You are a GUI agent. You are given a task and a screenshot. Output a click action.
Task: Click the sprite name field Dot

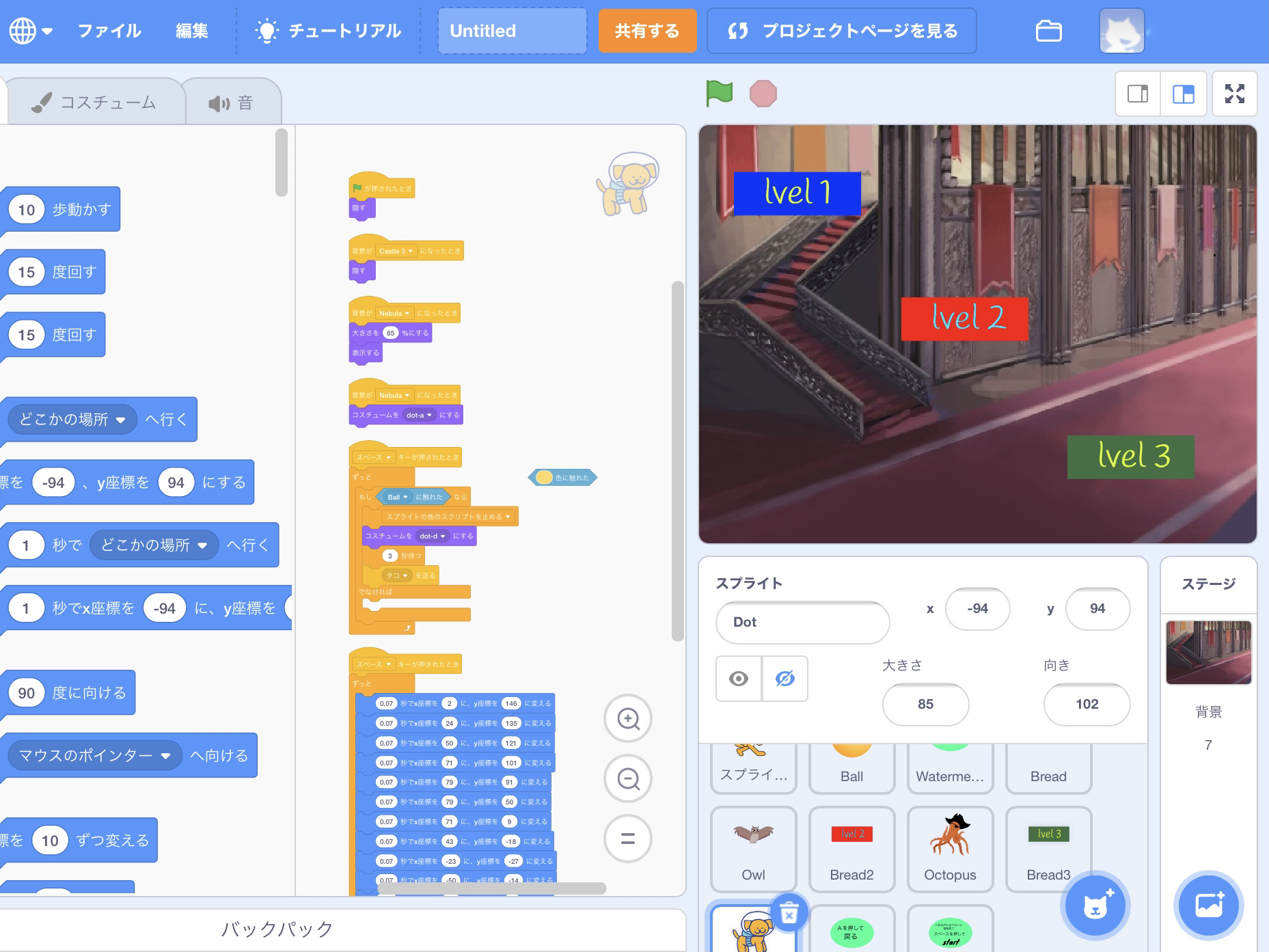[x=802, y=622]
